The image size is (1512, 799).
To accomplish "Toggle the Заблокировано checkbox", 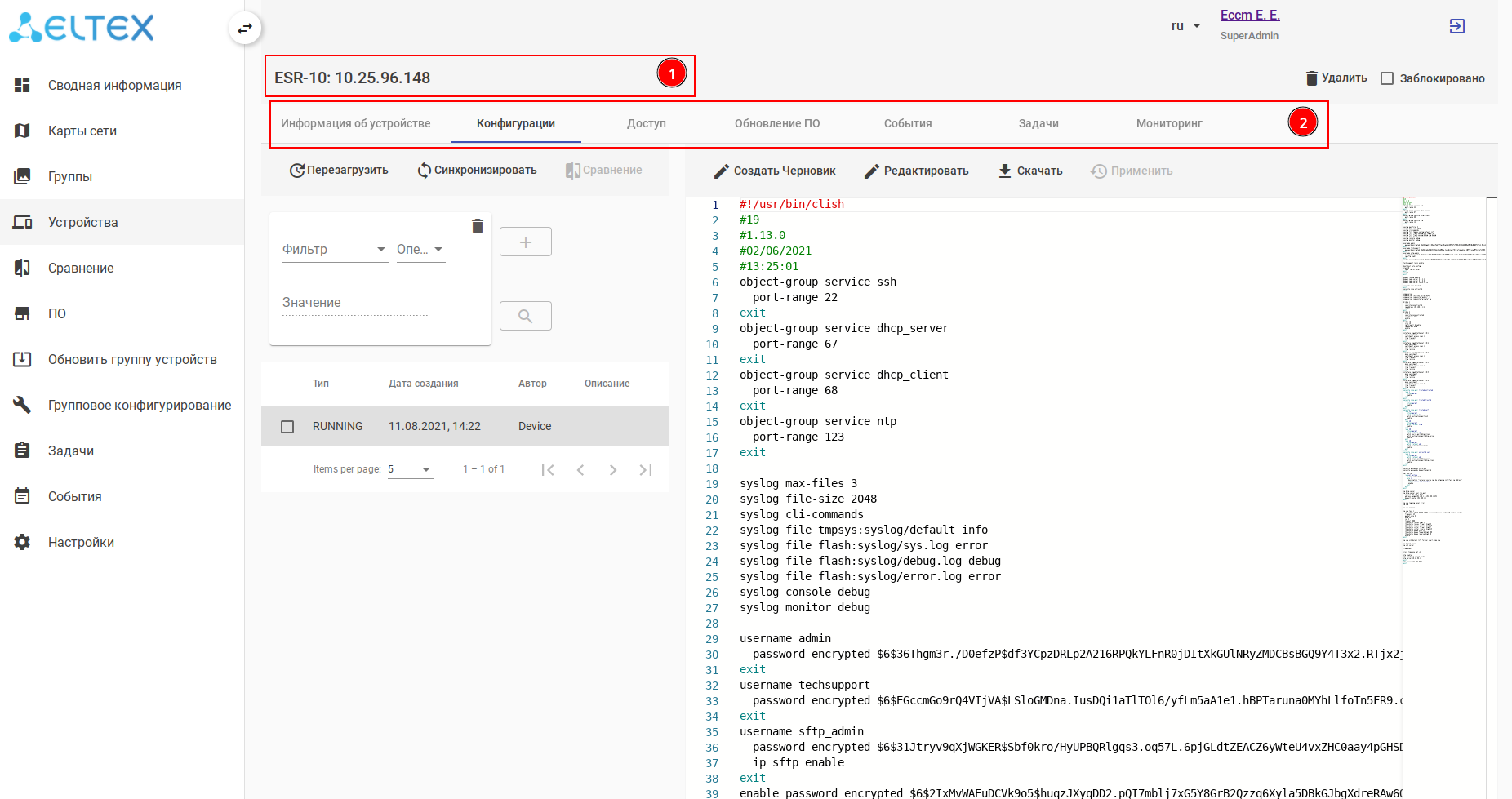I will point(1387,78).
